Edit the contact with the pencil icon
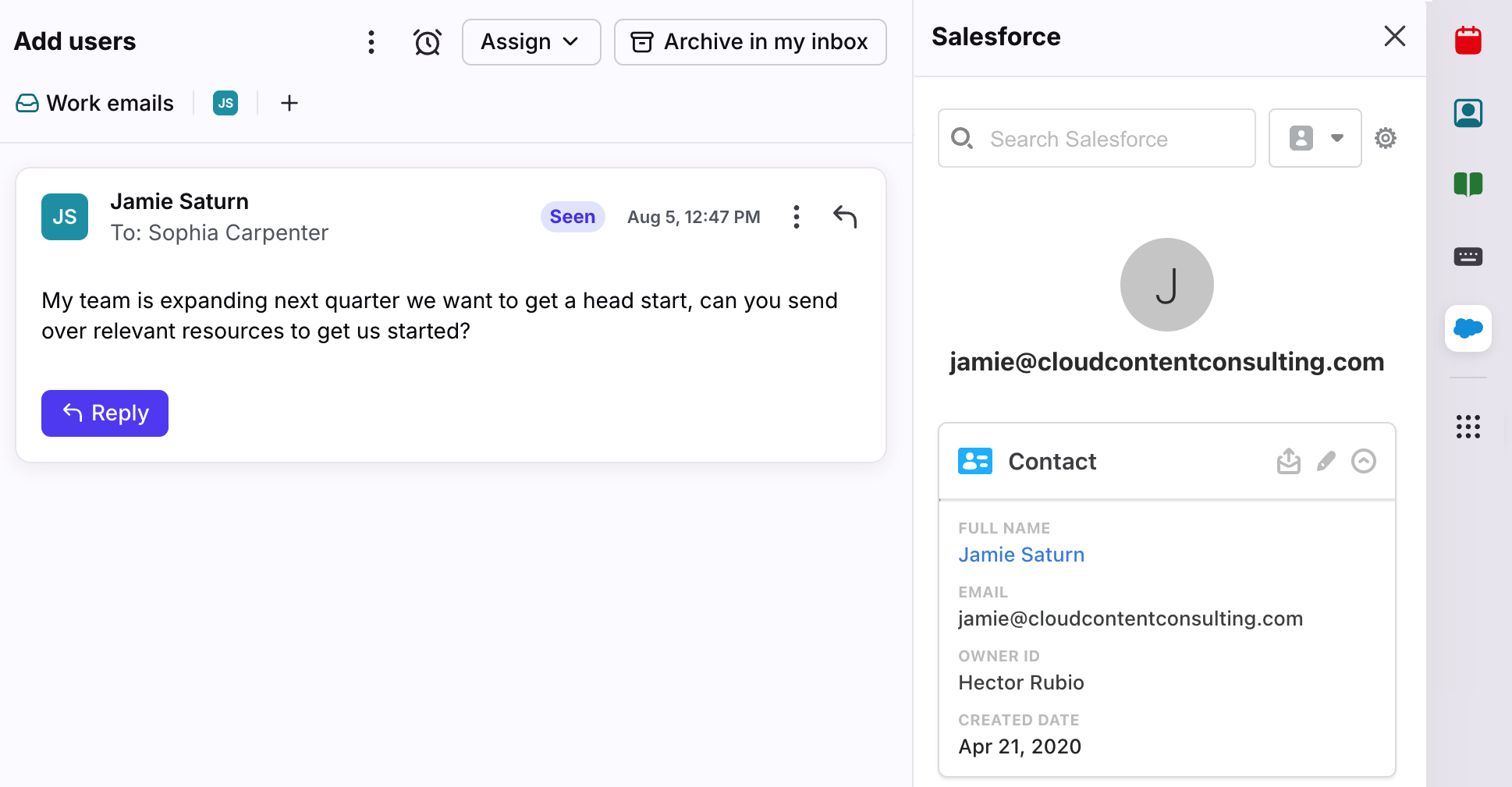This screenshot has width=1512, height=787. (x=1326, y=461)
